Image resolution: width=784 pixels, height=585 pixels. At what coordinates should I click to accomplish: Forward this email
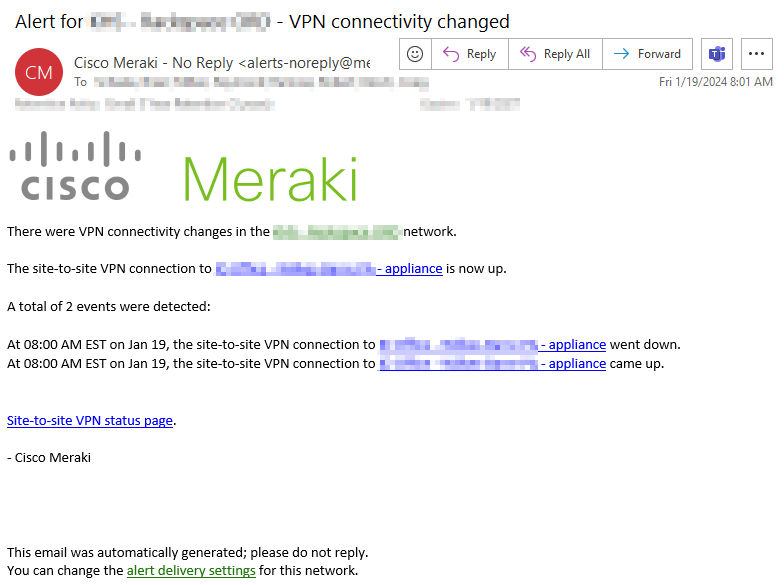tap(647, 54)
